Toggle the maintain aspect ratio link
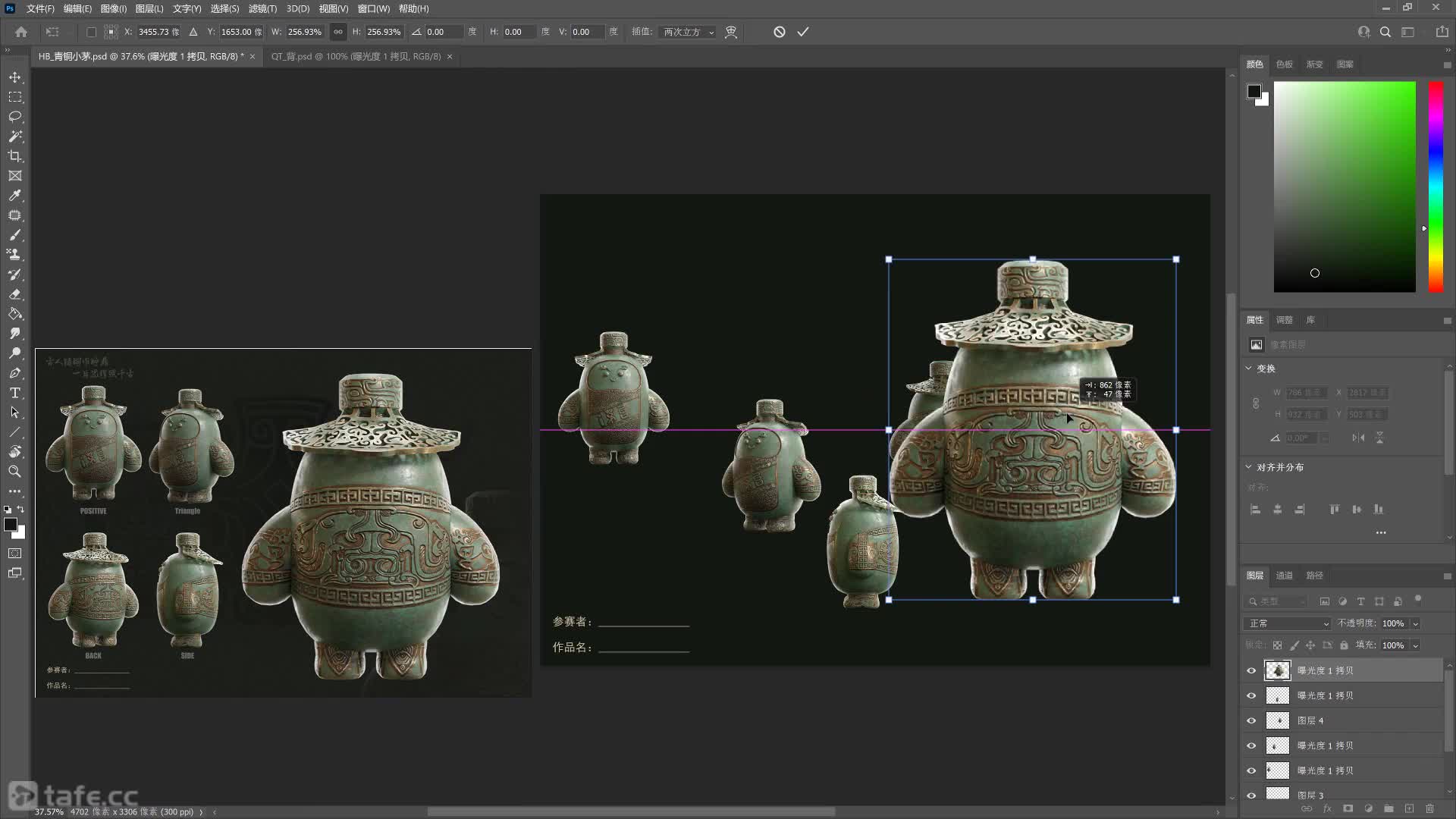The image size is (1456, 819). pyautogui.click(x=338, y=32)
